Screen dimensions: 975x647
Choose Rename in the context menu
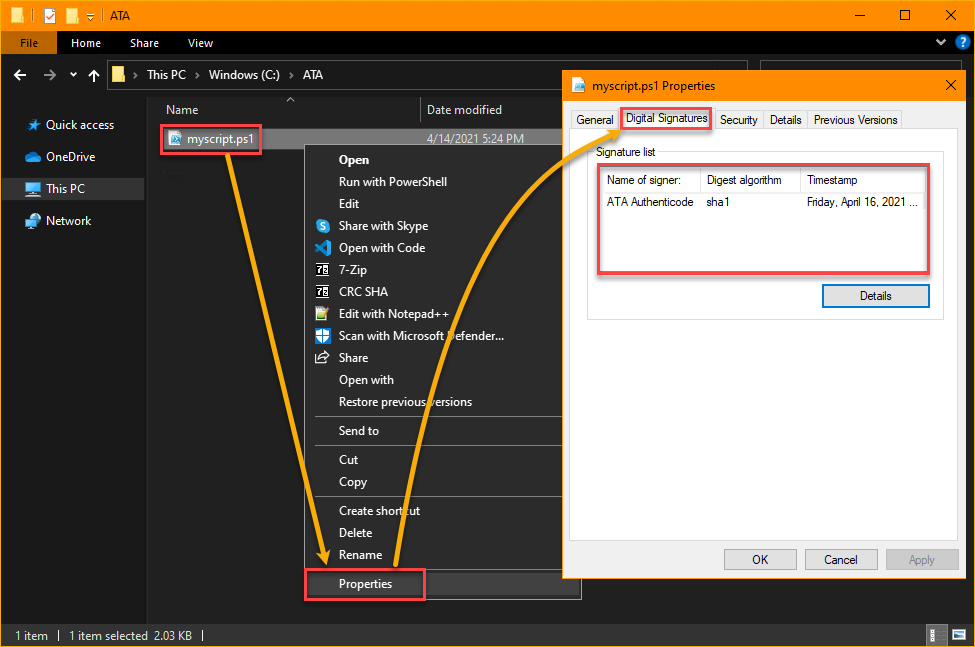tap(361, 555)
